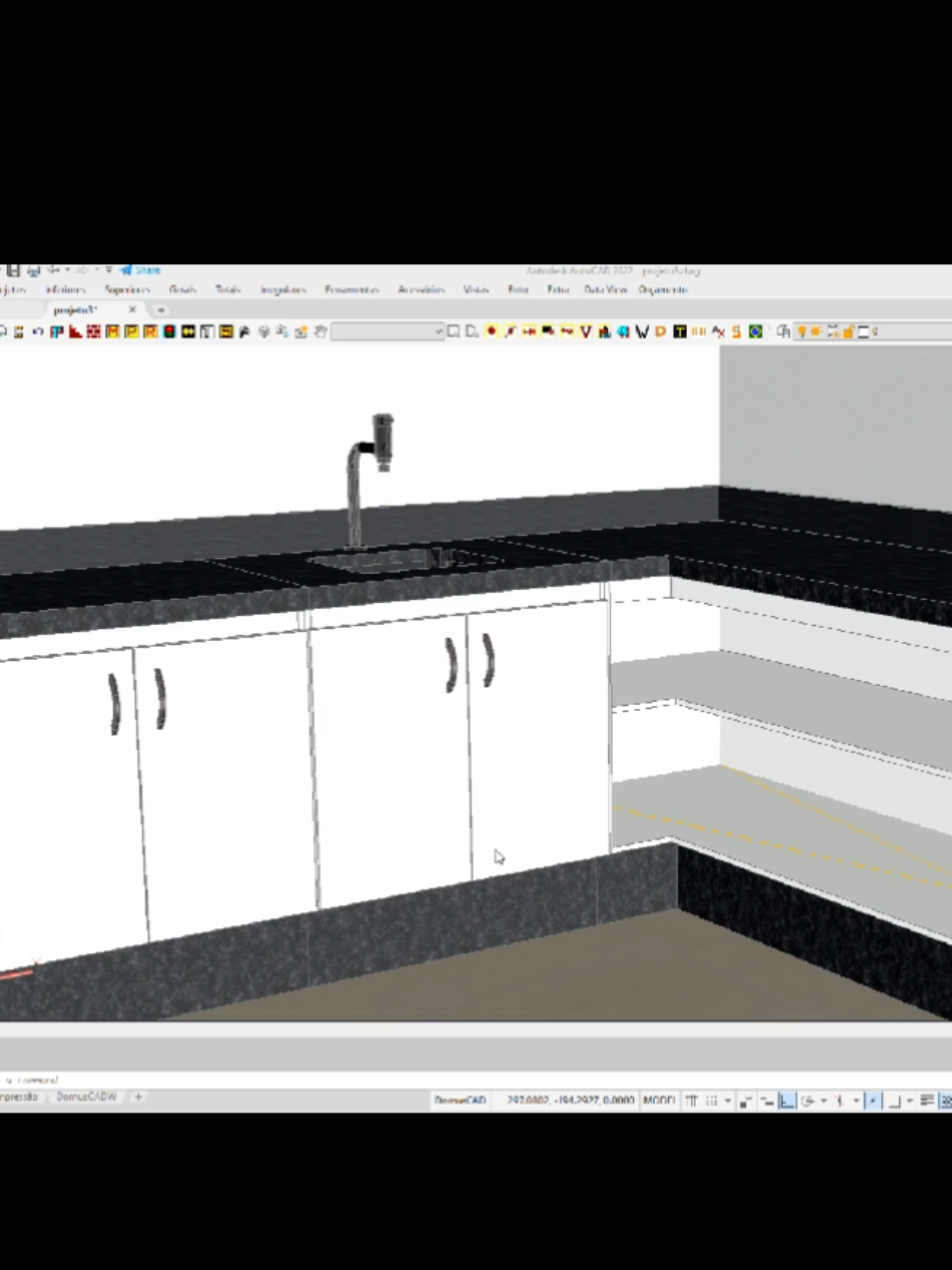Click the command line input field

point(476,1080)
